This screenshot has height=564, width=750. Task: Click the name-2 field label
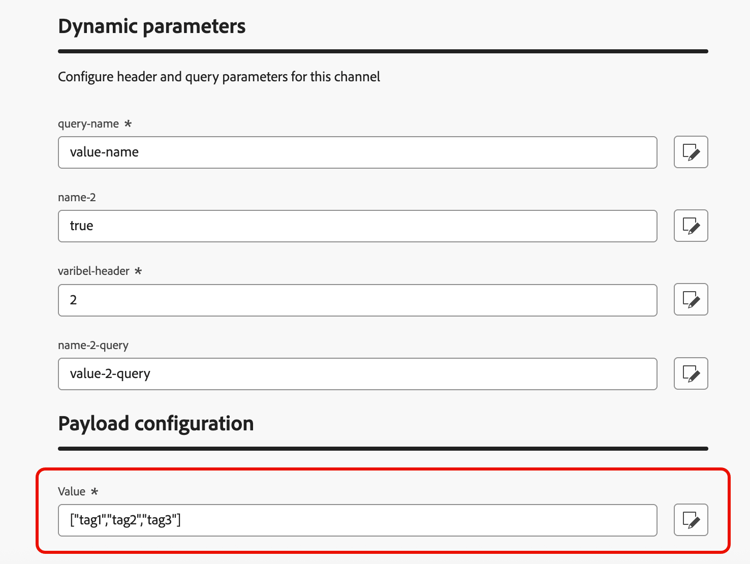(x=77, y=198)
